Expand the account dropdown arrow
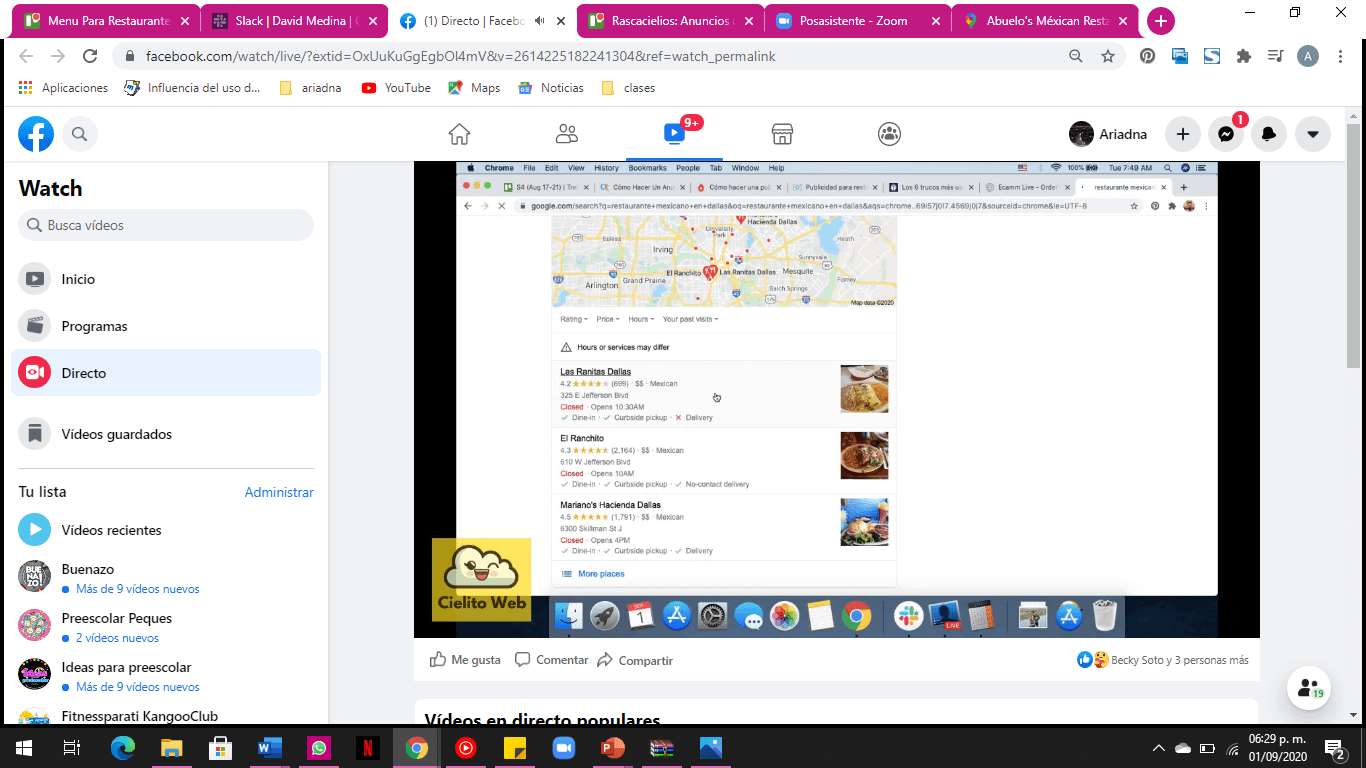Viewport: 1366px width, 768px height. point(1312,134)
